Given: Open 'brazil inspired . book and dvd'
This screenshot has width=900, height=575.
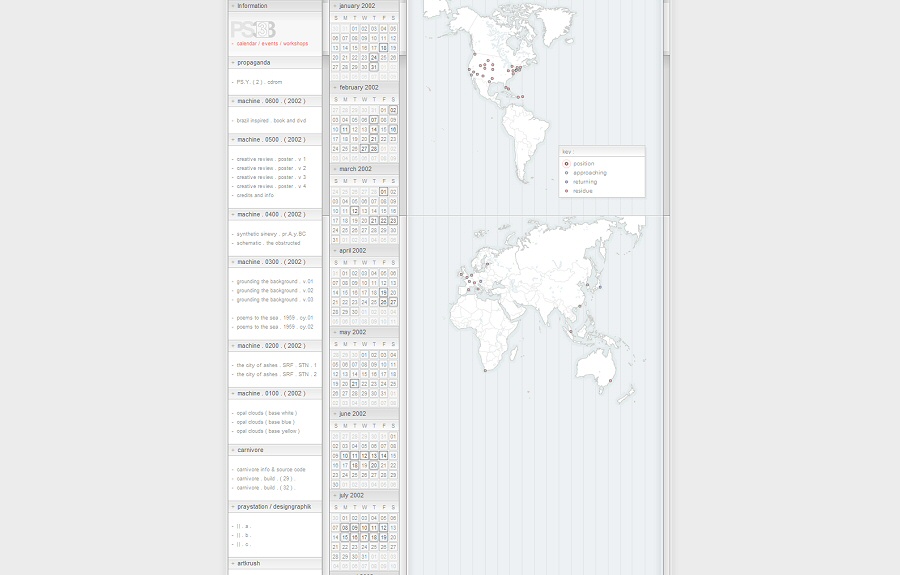Looking at the screenshot, I should click(x=271, y=120).
